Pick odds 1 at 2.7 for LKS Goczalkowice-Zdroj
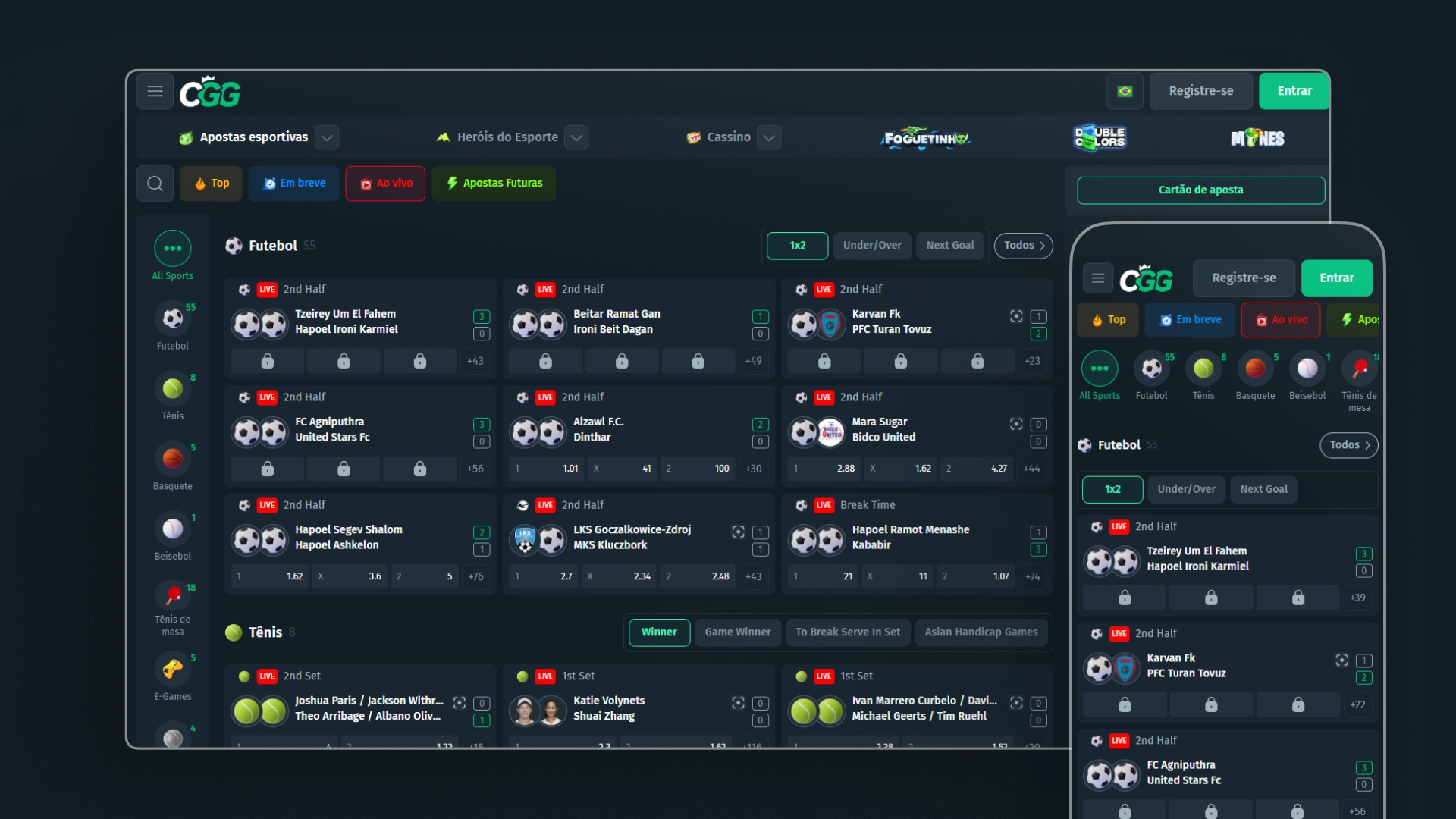 point(544,576)
